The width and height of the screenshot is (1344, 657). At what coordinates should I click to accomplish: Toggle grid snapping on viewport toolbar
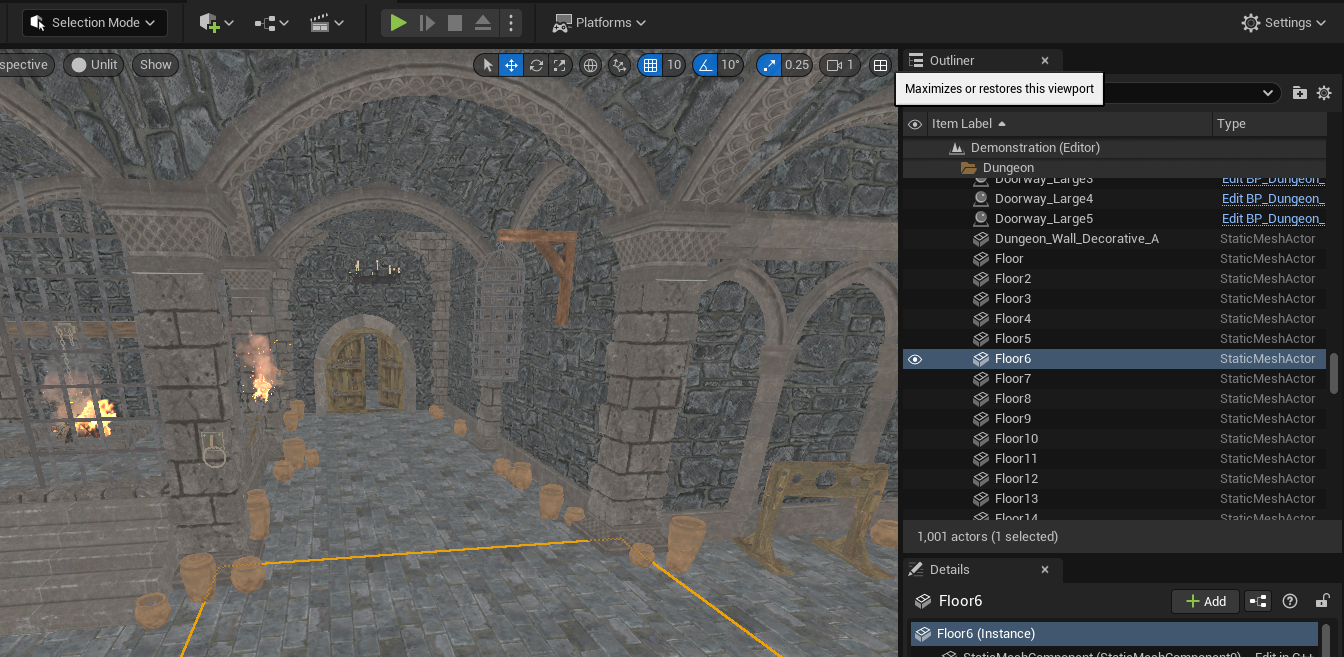(650, 65)
